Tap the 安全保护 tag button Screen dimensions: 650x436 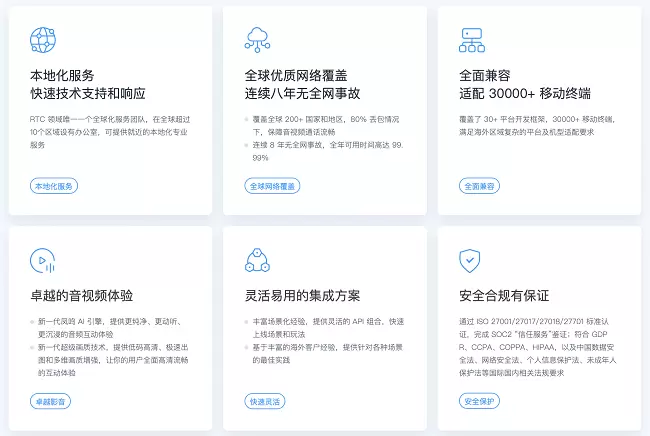[478, 402]
